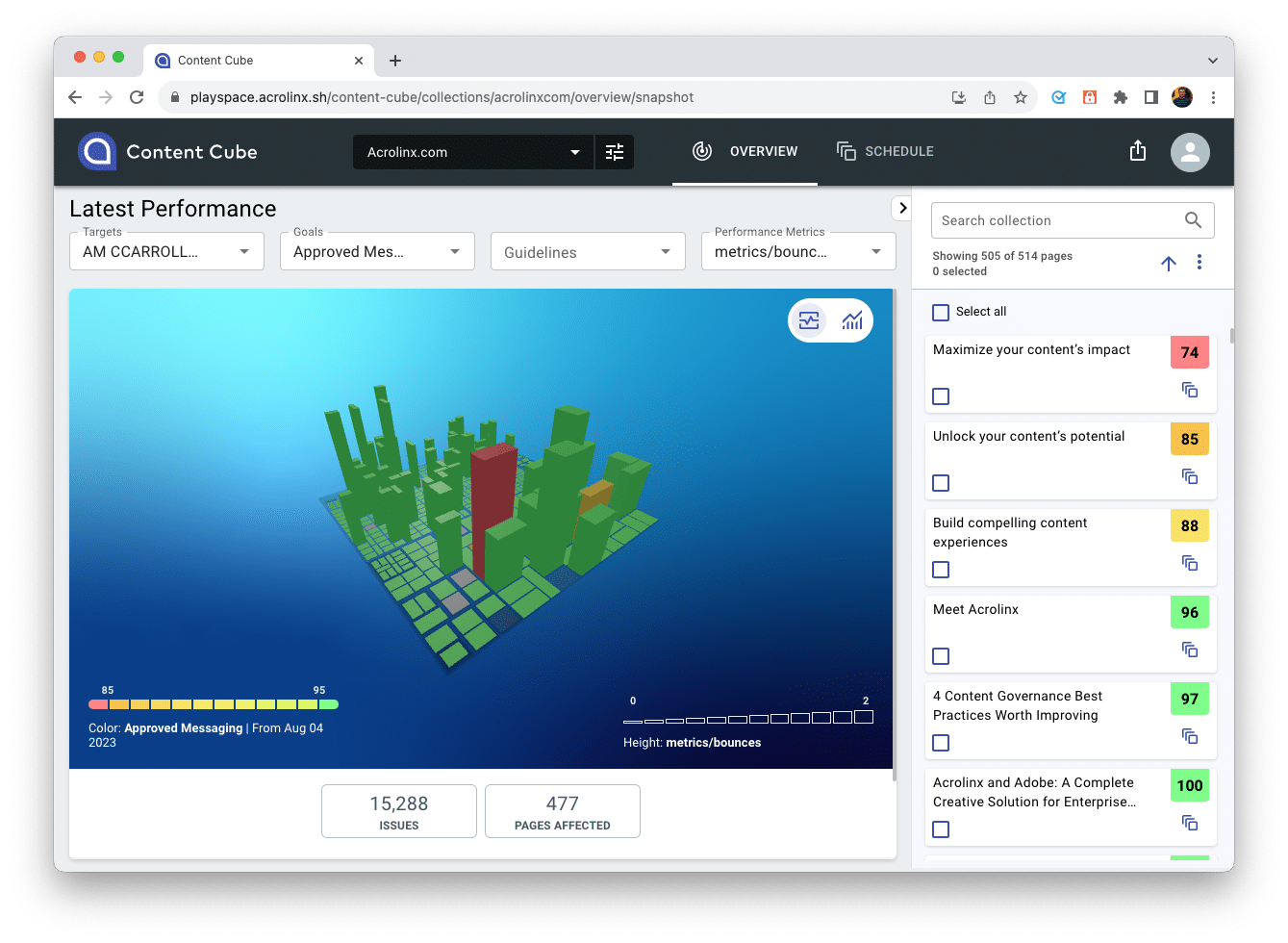The image size is (1288, 943).
Task: Click the browser address bar URL
Action: pos(442,97)
